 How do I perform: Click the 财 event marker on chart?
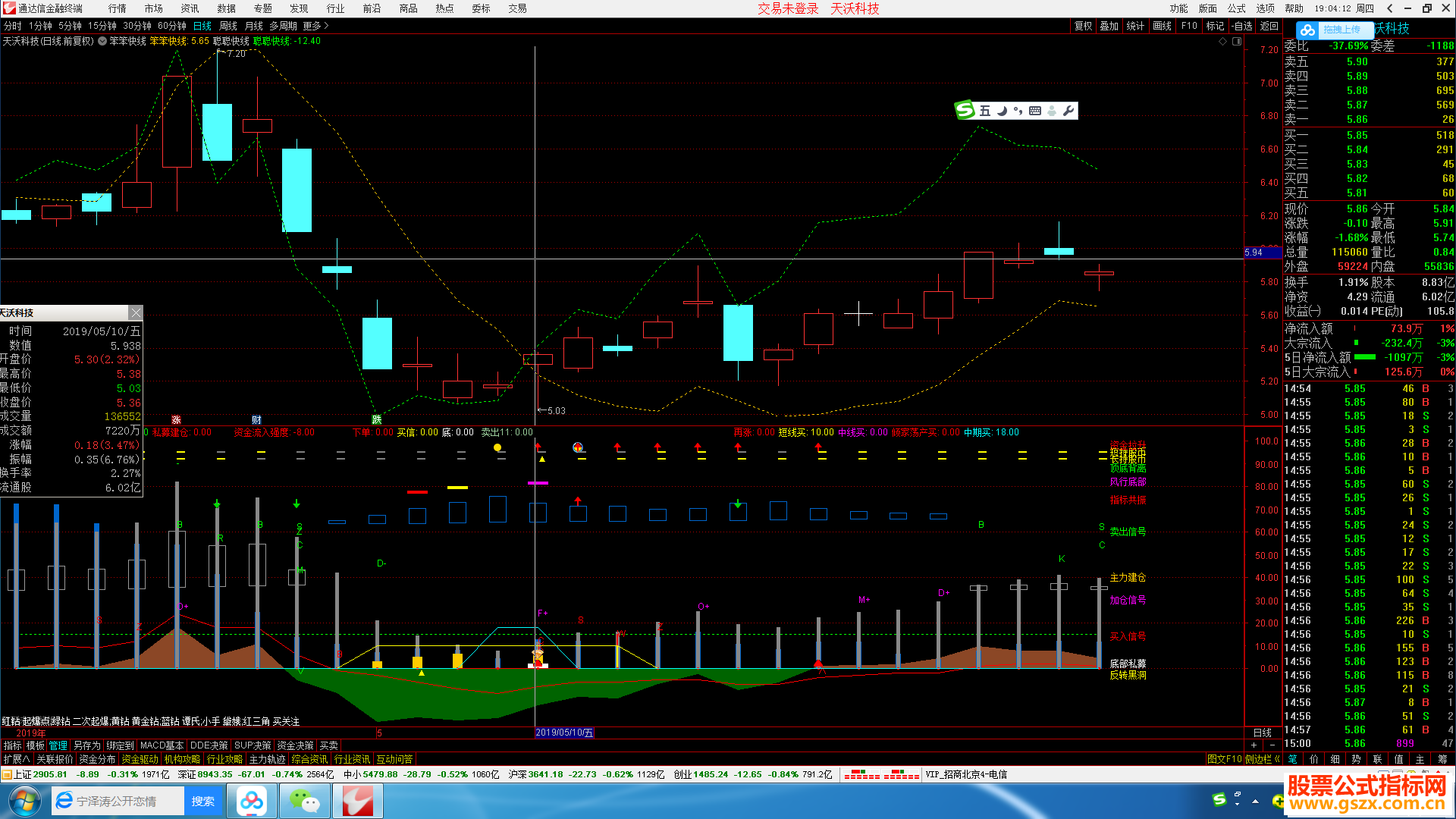(x=256, y=419)
